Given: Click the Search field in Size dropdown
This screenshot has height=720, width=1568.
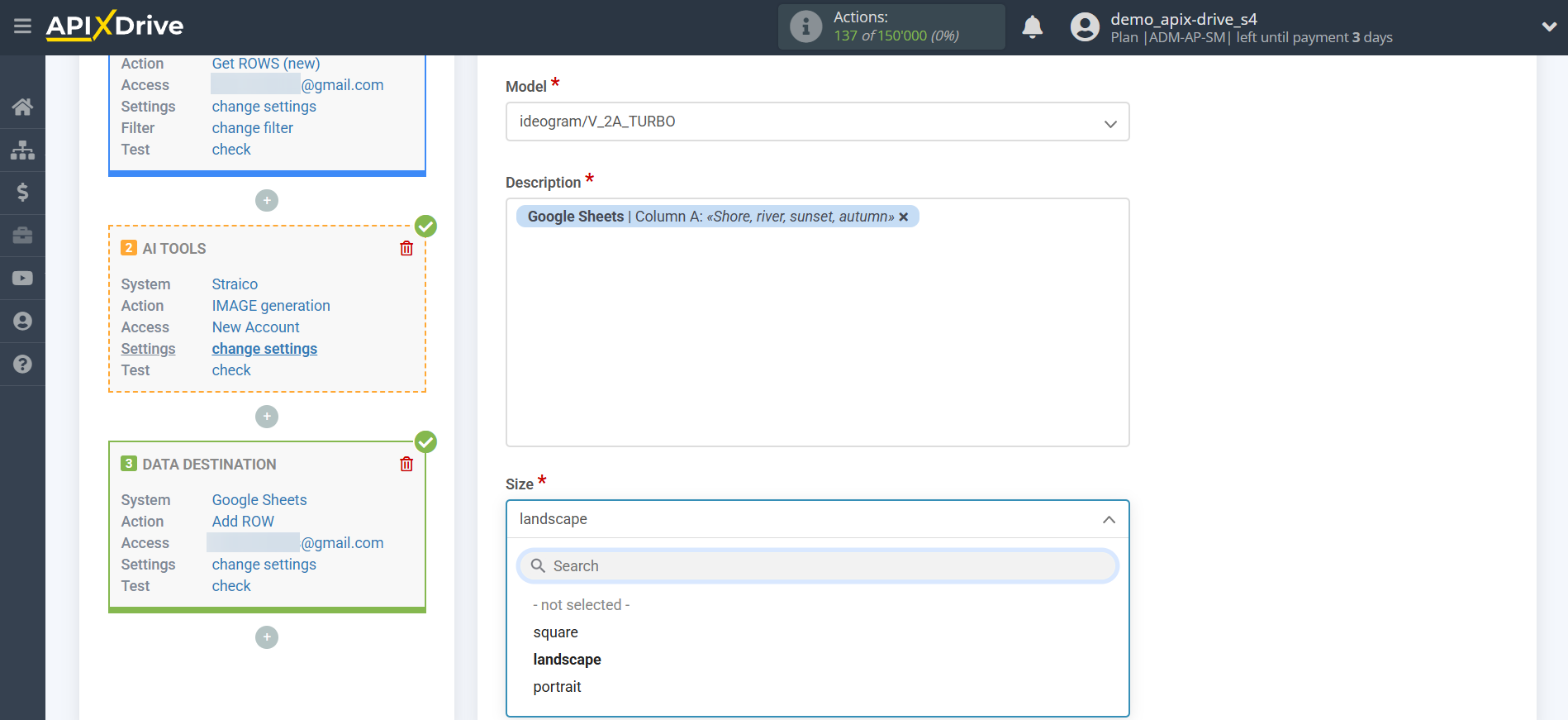Looking at the screenshot, I should coord(817,566).
